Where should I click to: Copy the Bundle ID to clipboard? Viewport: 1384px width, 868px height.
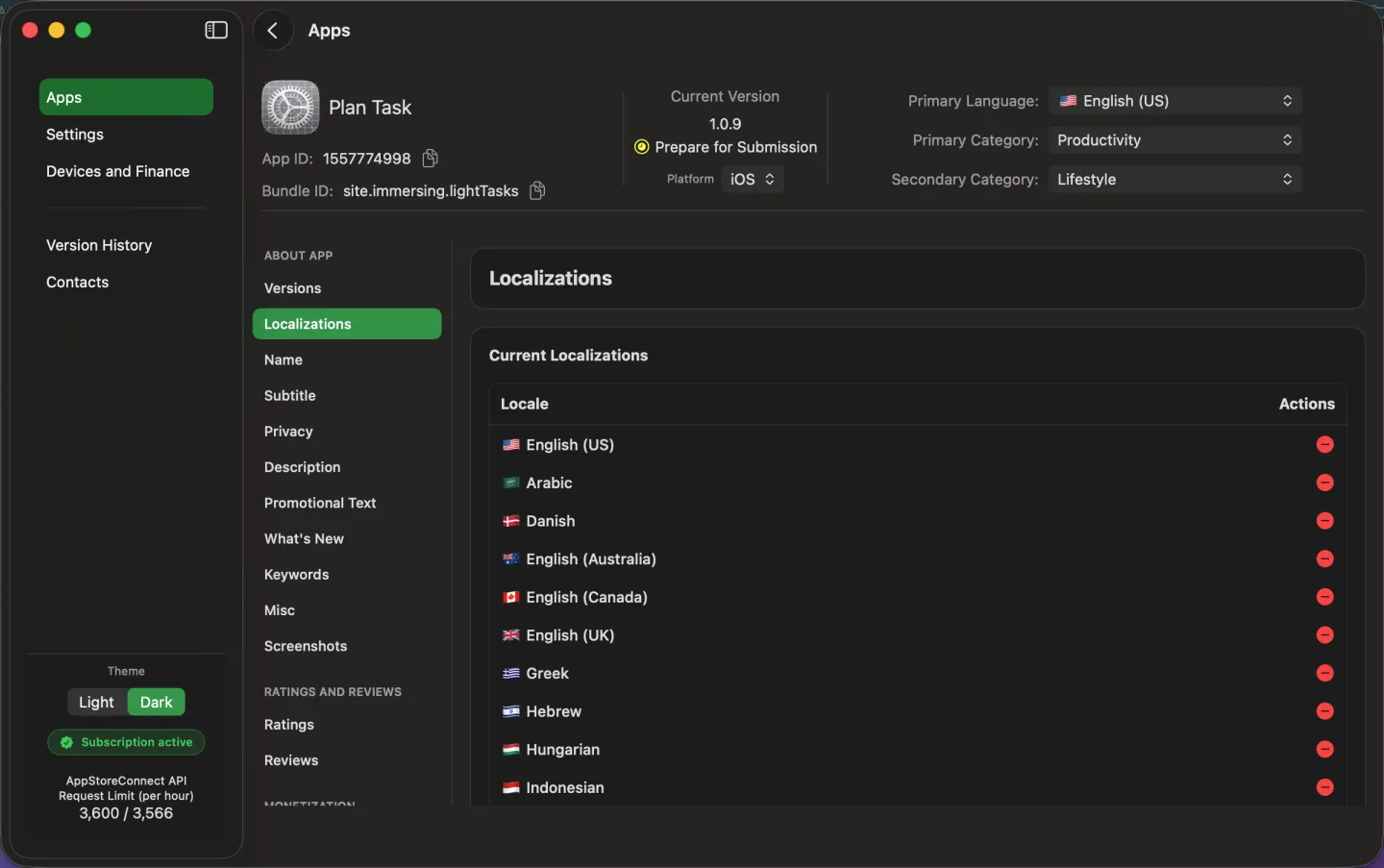tap(537, 190)
